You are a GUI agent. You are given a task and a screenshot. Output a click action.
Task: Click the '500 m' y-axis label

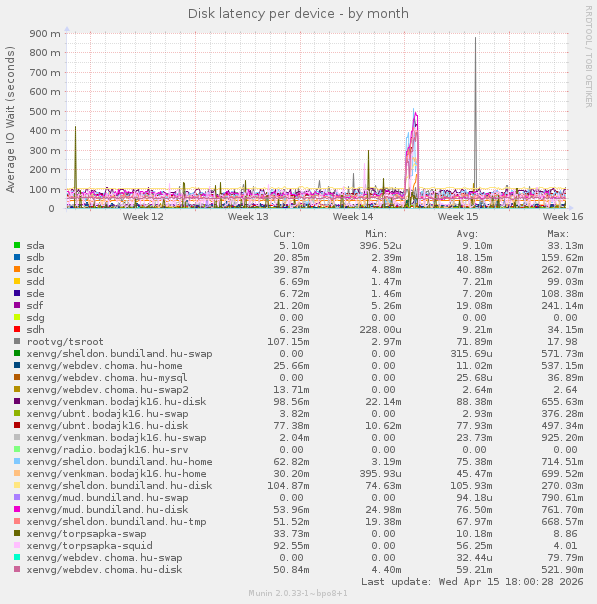[45, 112]
